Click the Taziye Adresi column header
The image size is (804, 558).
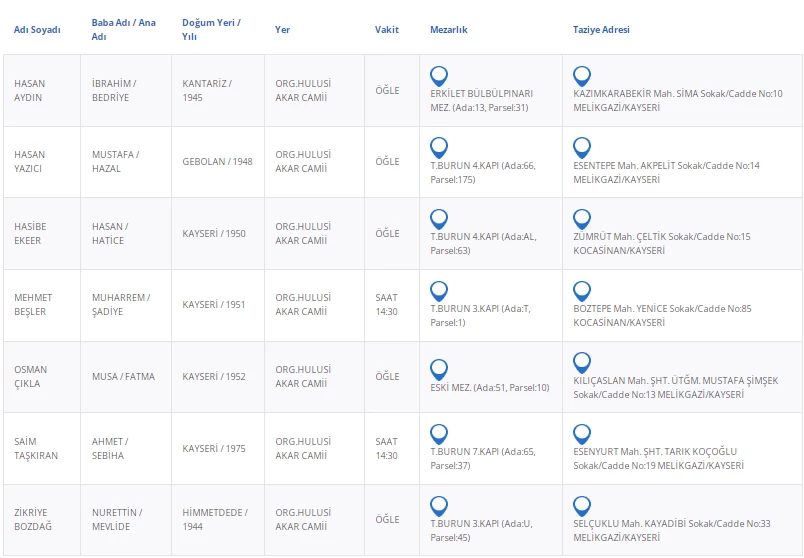point(601,30)
